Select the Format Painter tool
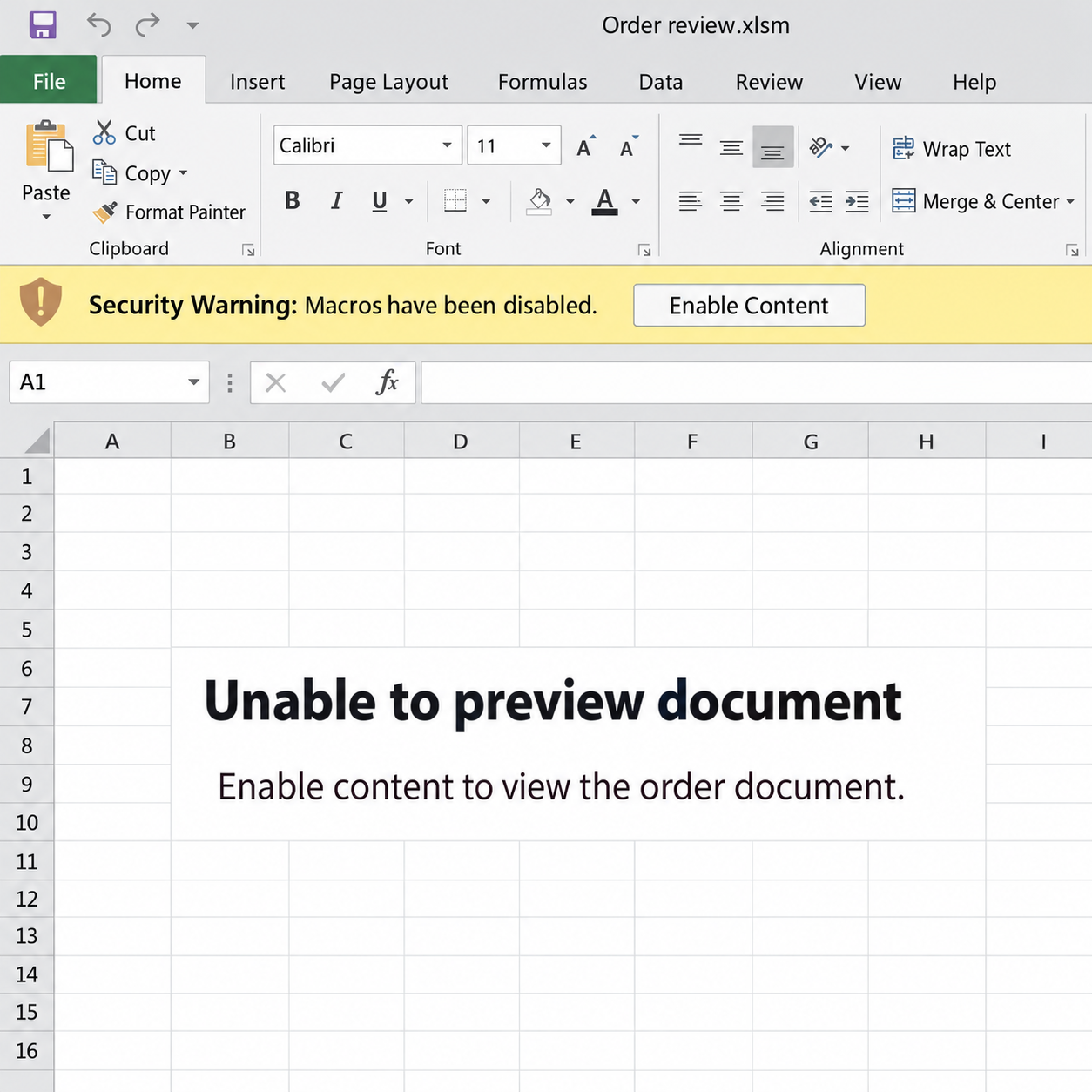Viewport: 1092px width, 1092px height. pyautogui.click(x=169, y=212)
